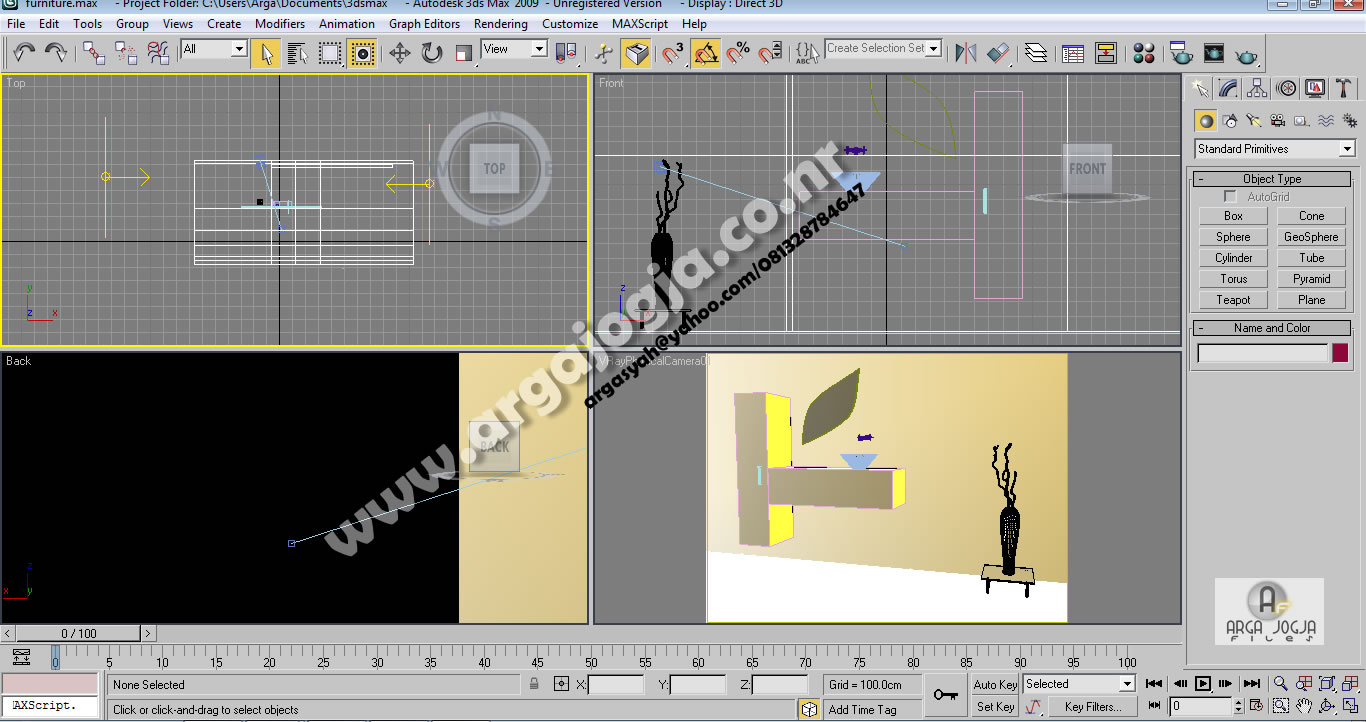1366x722 pixels.
Task: Open the Motion panel tab icon
Action: (x=1287, y=89)
